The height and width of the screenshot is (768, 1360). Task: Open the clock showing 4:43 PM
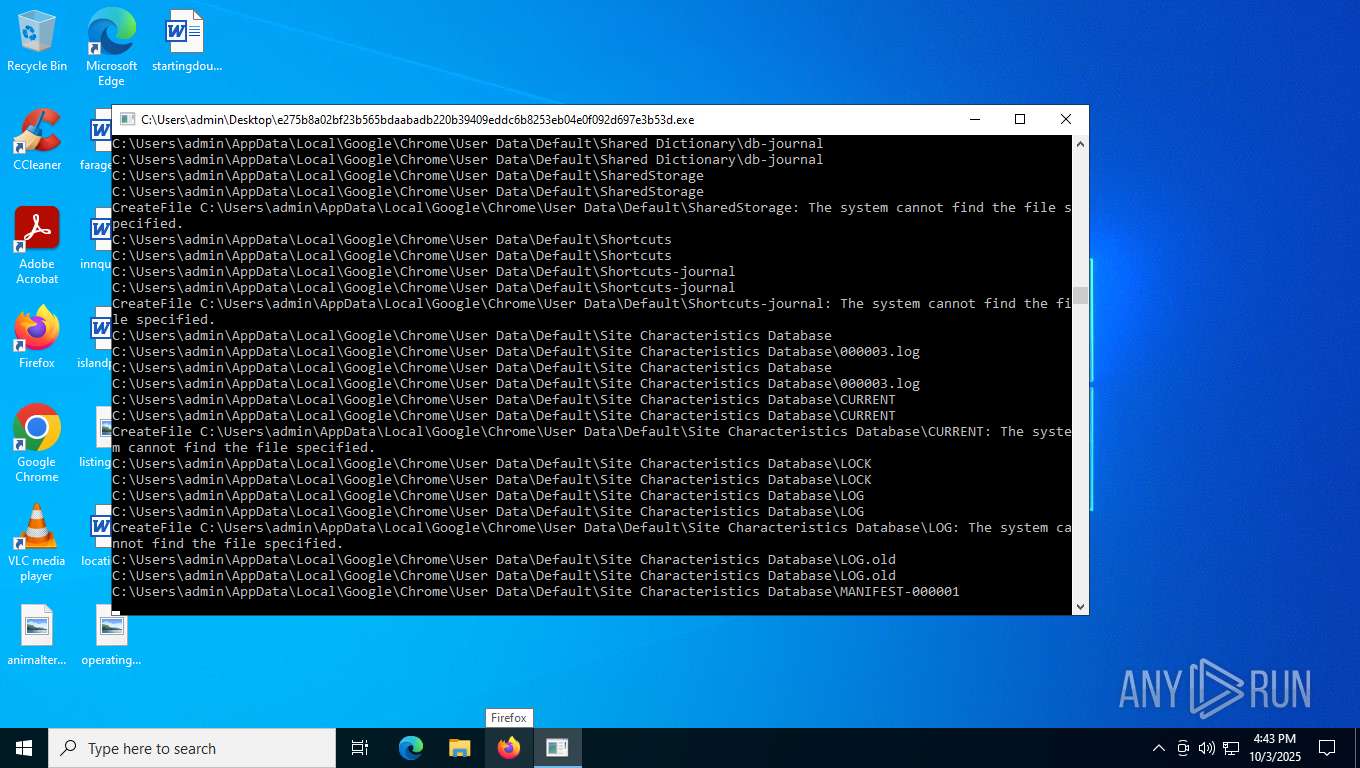[1273, 748]
